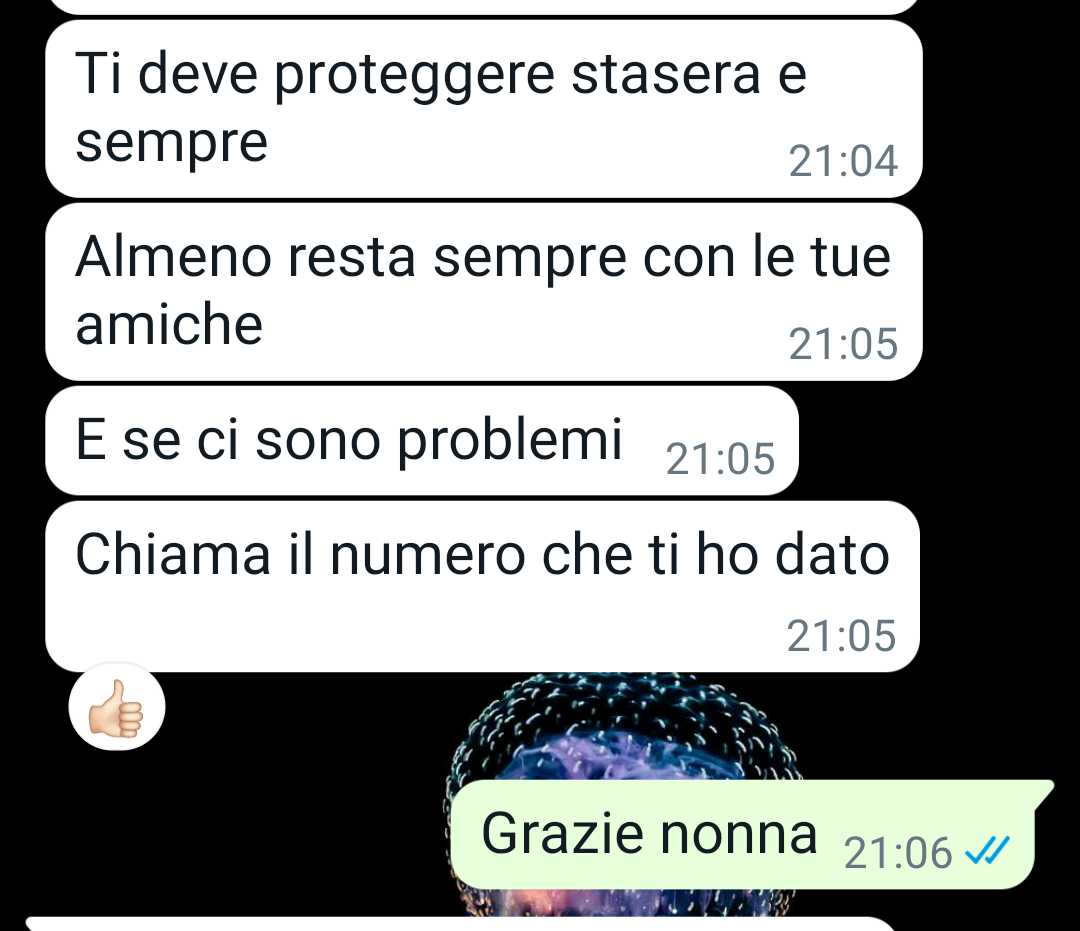Tap the blue double check read receipt
1080x931 pixels.
tap(986, 850)
